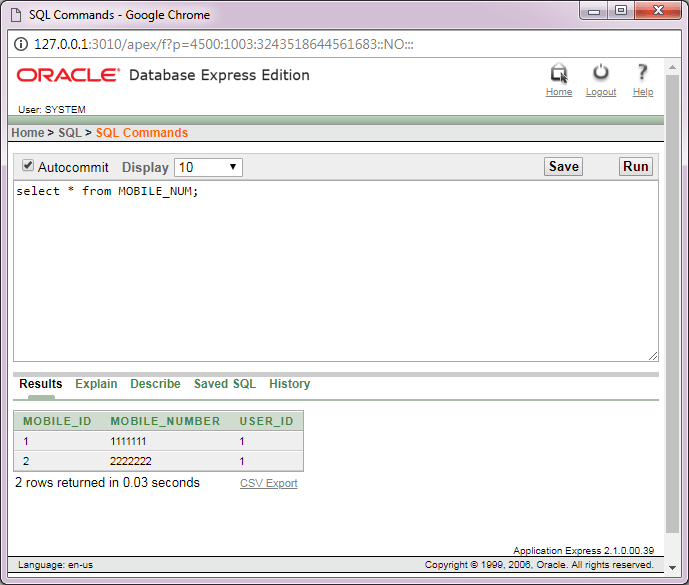Click the MOBILE_ID column header
The height and width of the screenshot is (585, 689).
click(x=57, y=421)
